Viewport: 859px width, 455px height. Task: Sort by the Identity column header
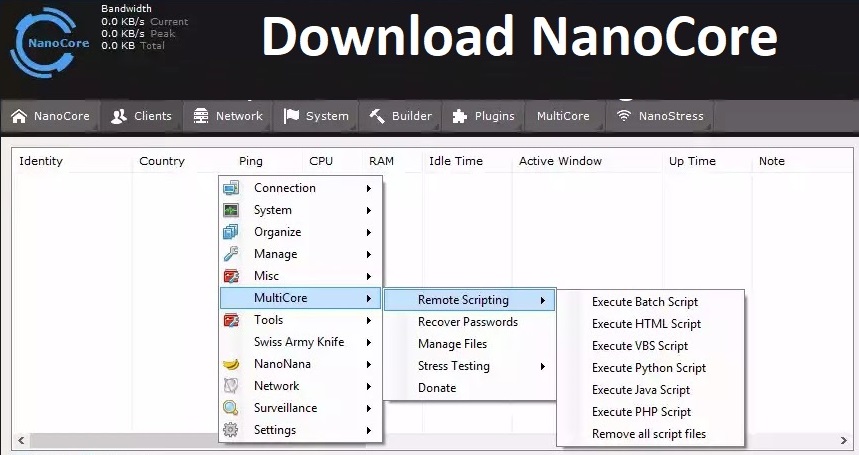72,161
